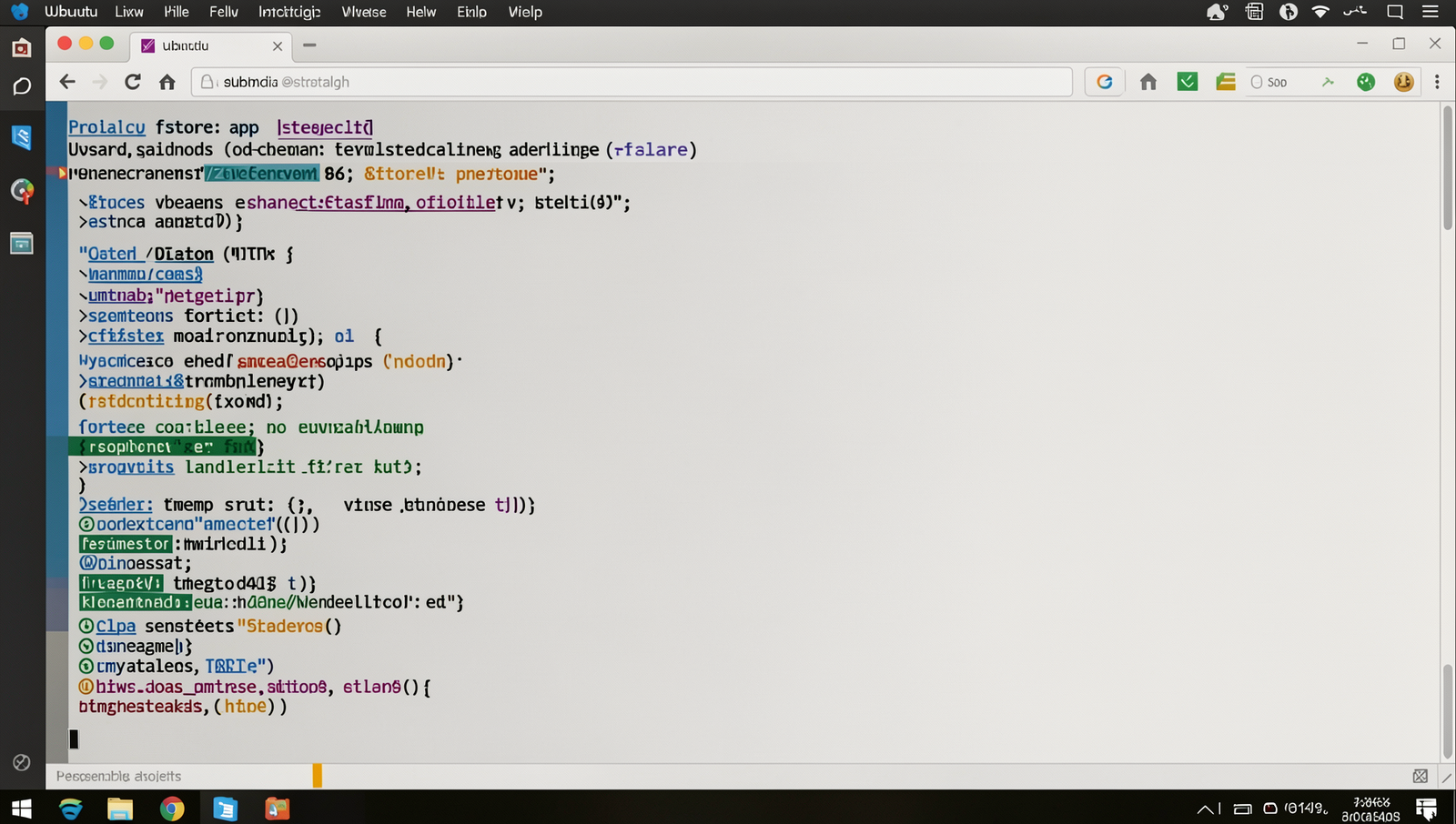
Task: Toggle the circle marker on dsneagme line
Action: pyautogui.click(x=86, y=646)
